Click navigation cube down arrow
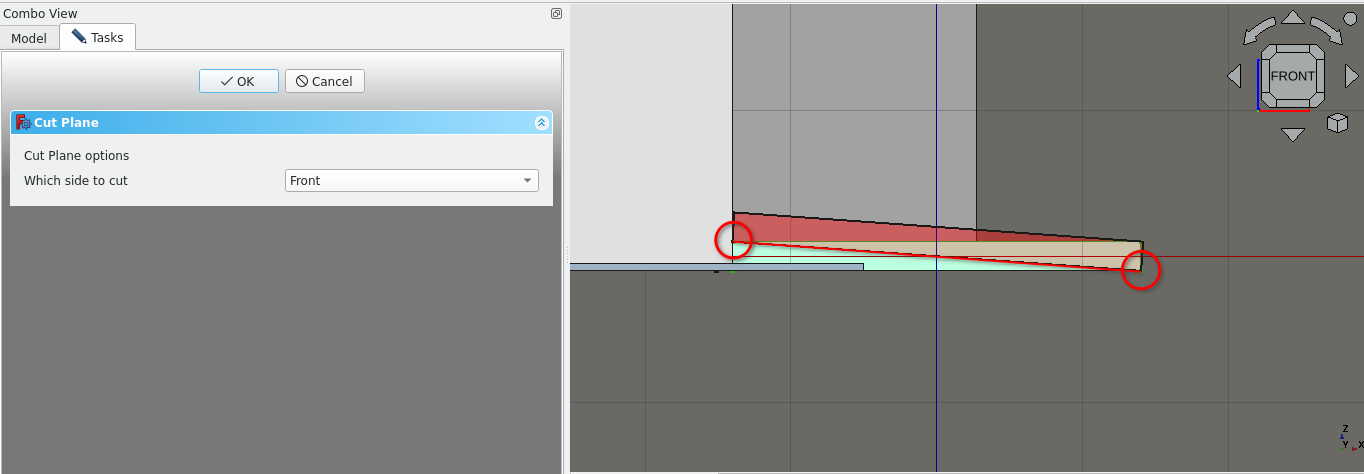Screen dimensions: 1364x474 click(1293, 134)
